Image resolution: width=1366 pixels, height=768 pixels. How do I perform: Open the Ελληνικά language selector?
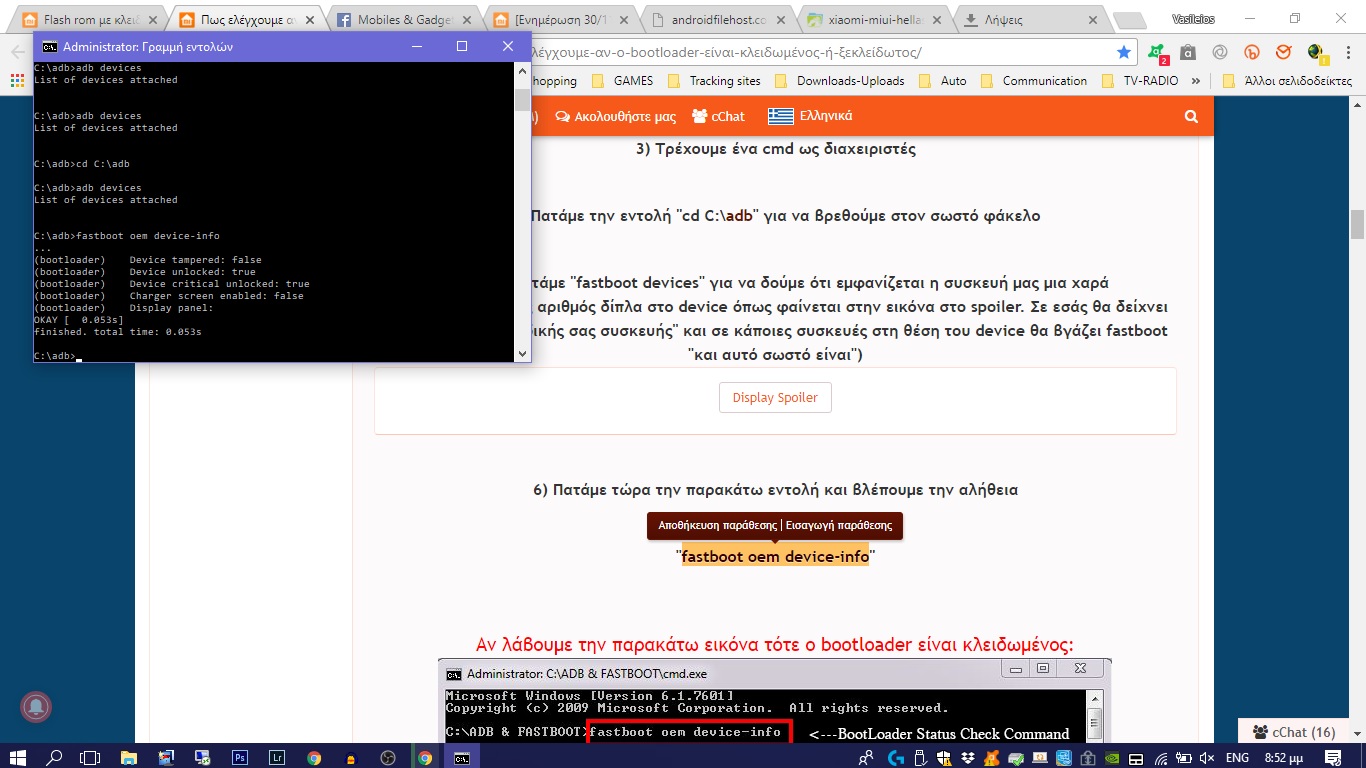(x=811, y=116)
